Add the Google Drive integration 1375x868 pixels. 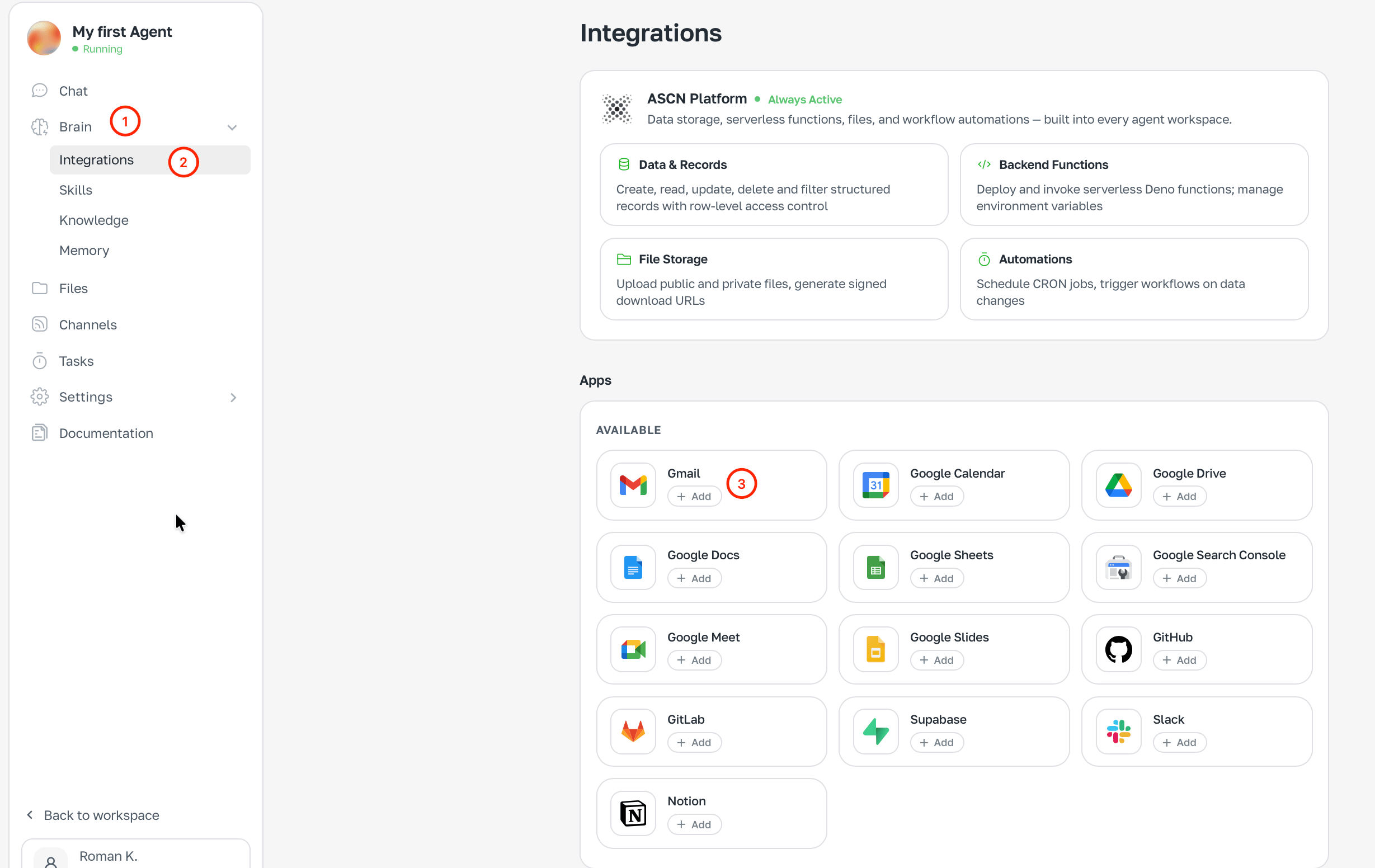[1179, 496]
